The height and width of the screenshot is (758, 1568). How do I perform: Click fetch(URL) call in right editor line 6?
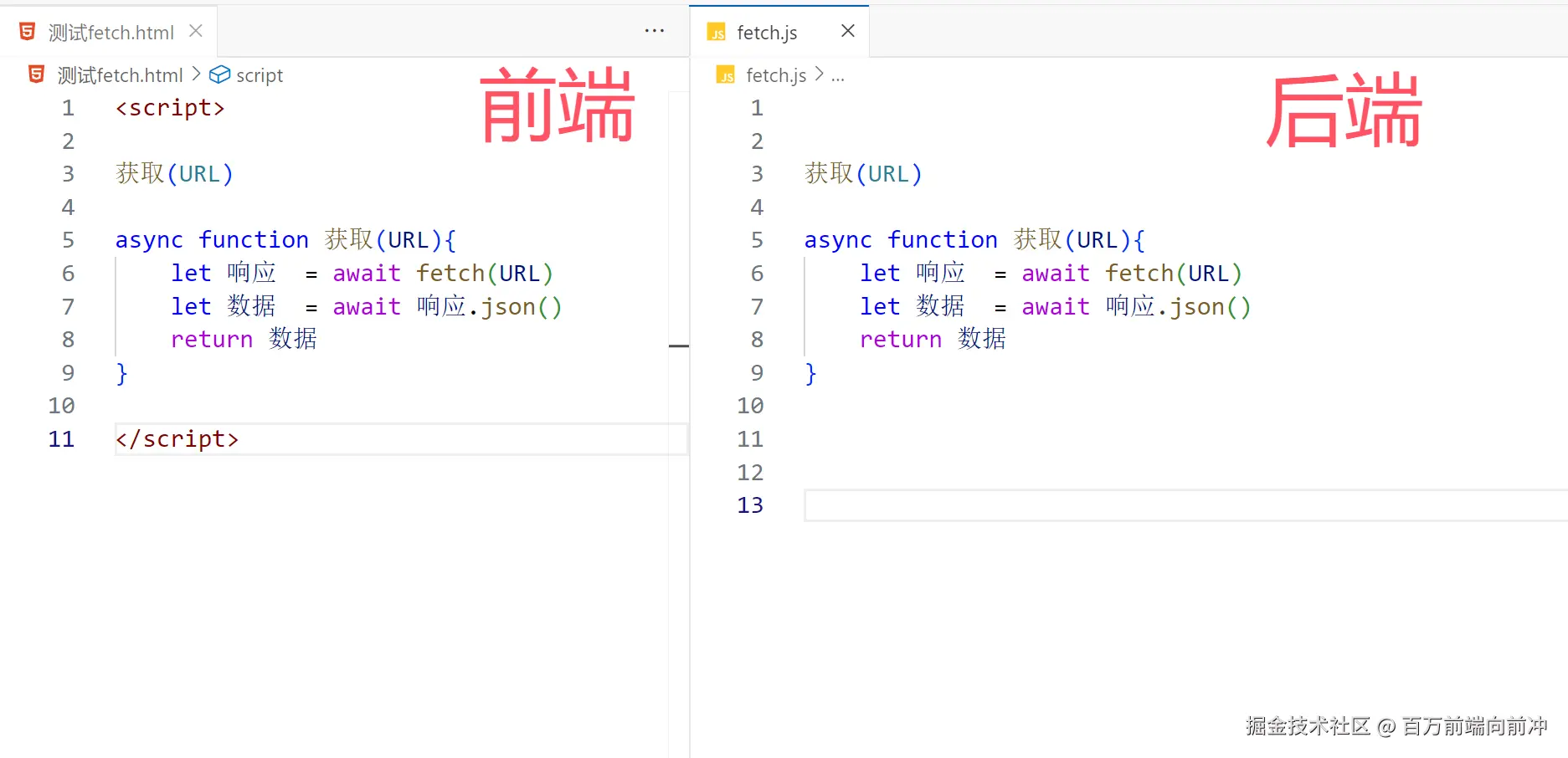tap(1173, 274)
